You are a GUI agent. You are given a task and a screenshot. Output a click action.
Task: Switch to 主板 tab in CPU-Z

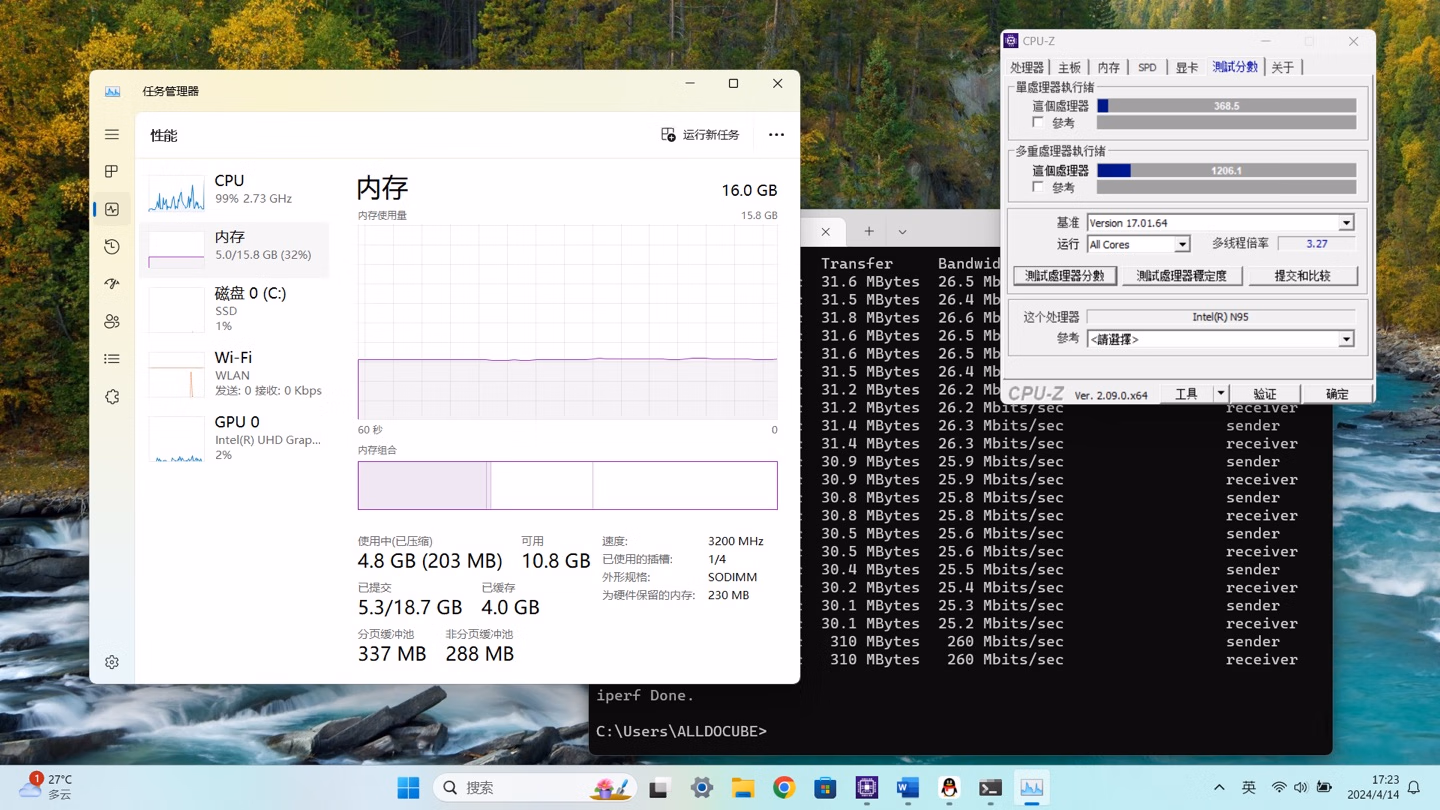point(1070,67)
